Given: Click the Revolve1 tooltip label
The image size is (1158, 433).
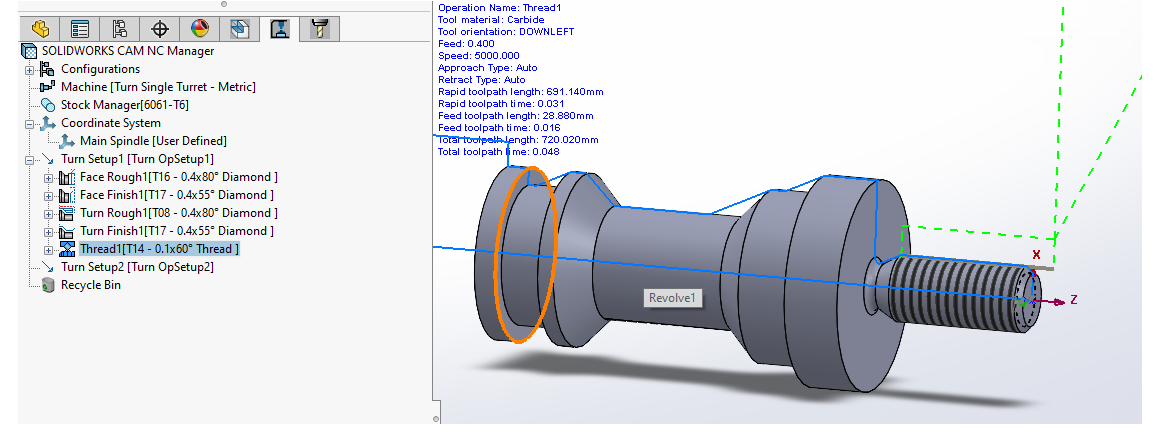Looking at the screenshot, I should (x=672, y=299).
